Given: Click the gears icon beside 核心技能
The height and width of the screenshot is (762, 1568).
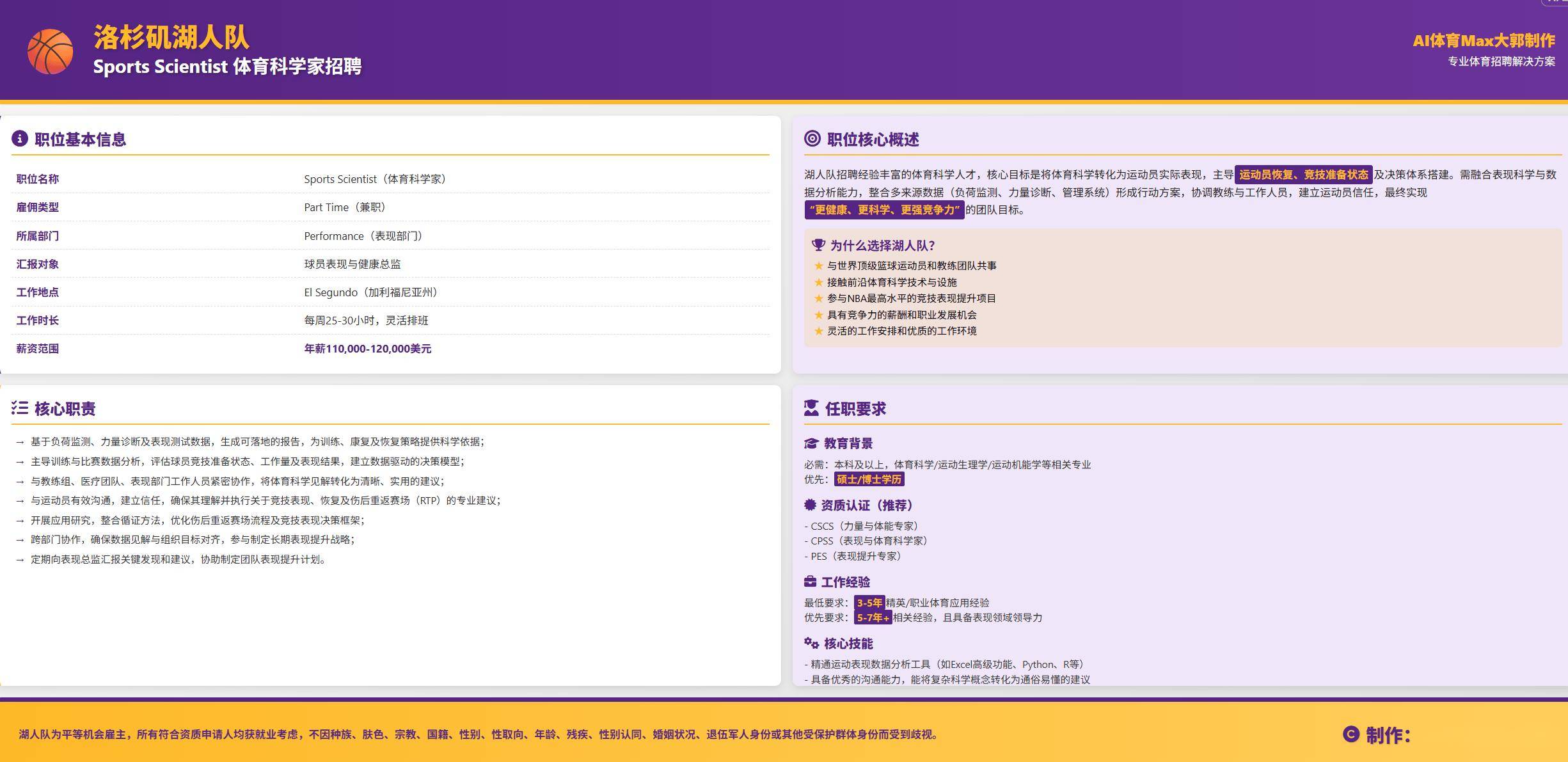Looking at the screenshot, I should click(x=811, y=643).
